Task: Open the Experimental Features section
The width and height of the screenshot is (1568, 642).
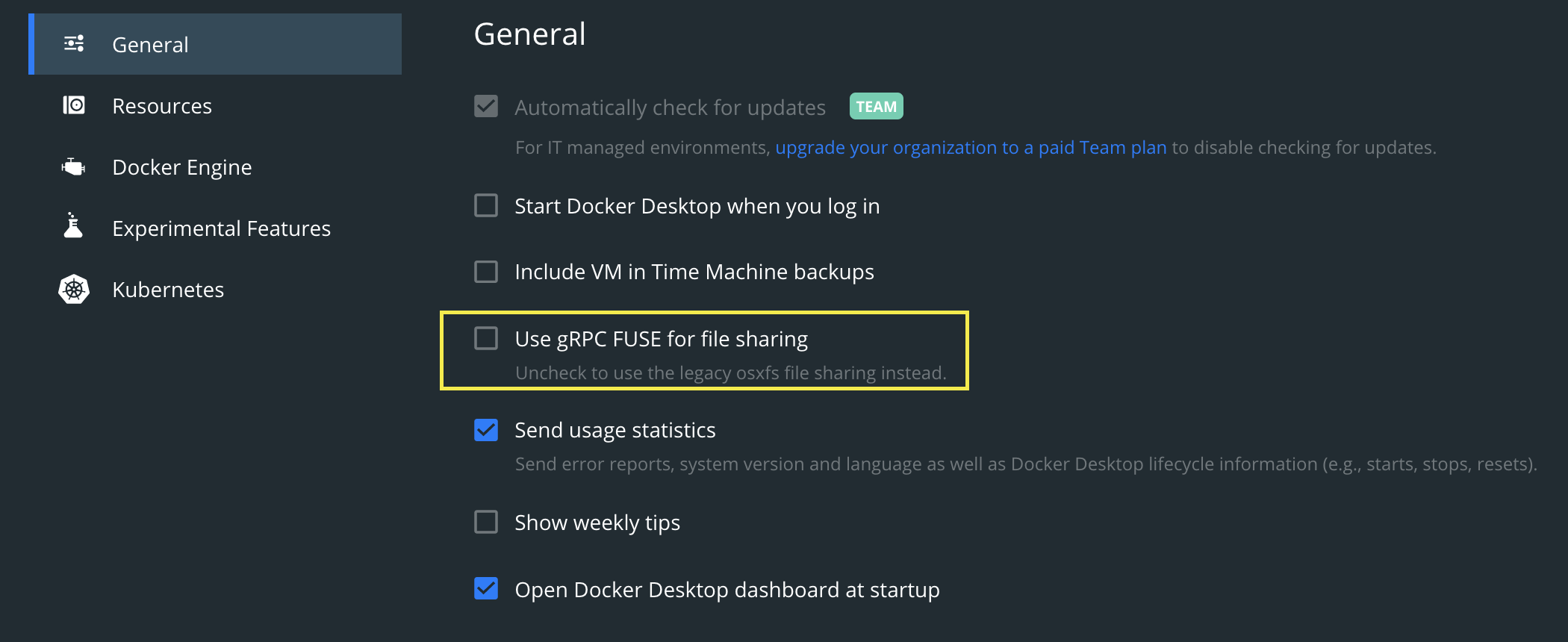Action: click(x=222, y=228)
